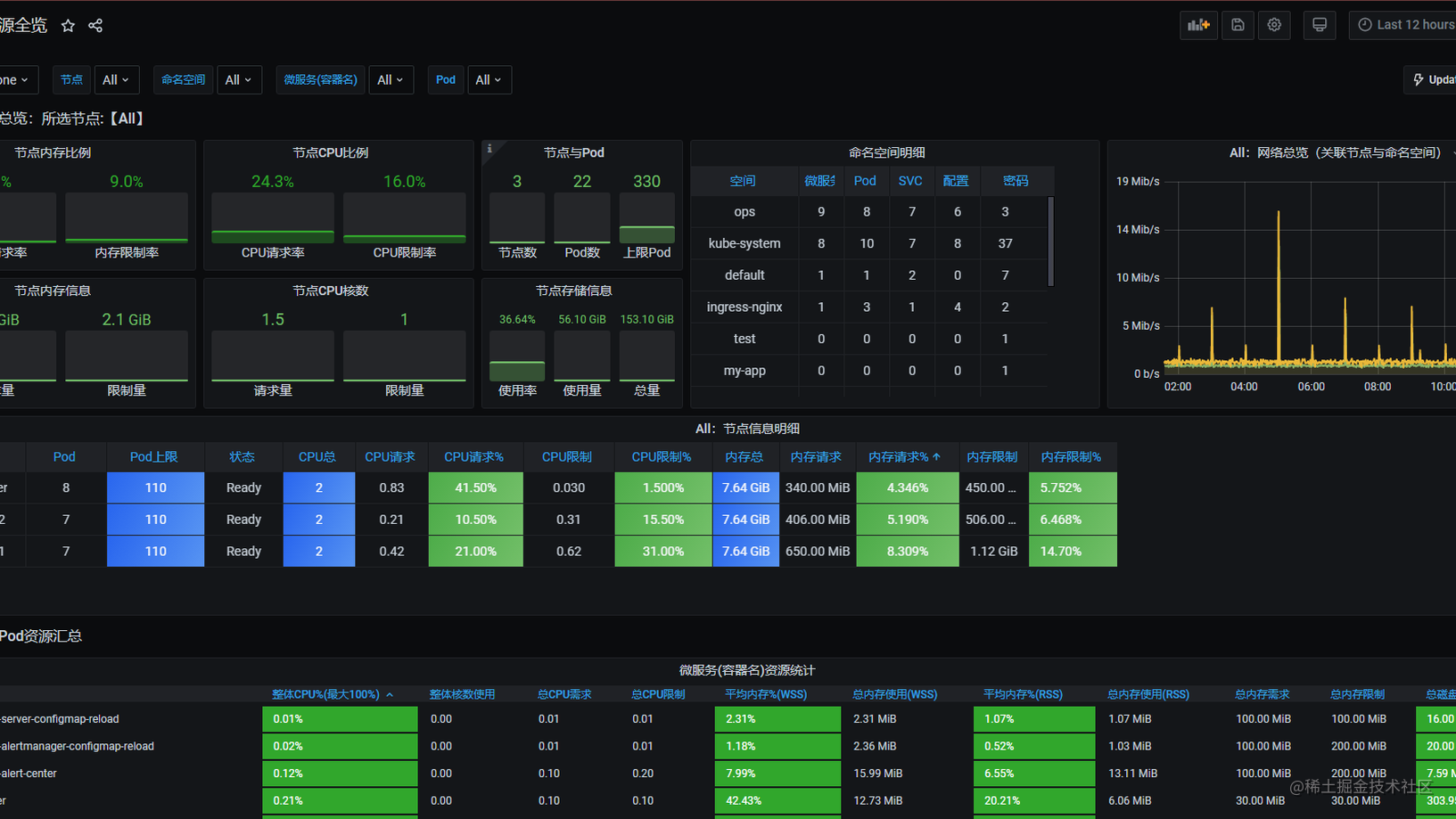The image size is (1456, 819).
Task: Select the ingress-nginx namespace row
Action: click(871, 307)
